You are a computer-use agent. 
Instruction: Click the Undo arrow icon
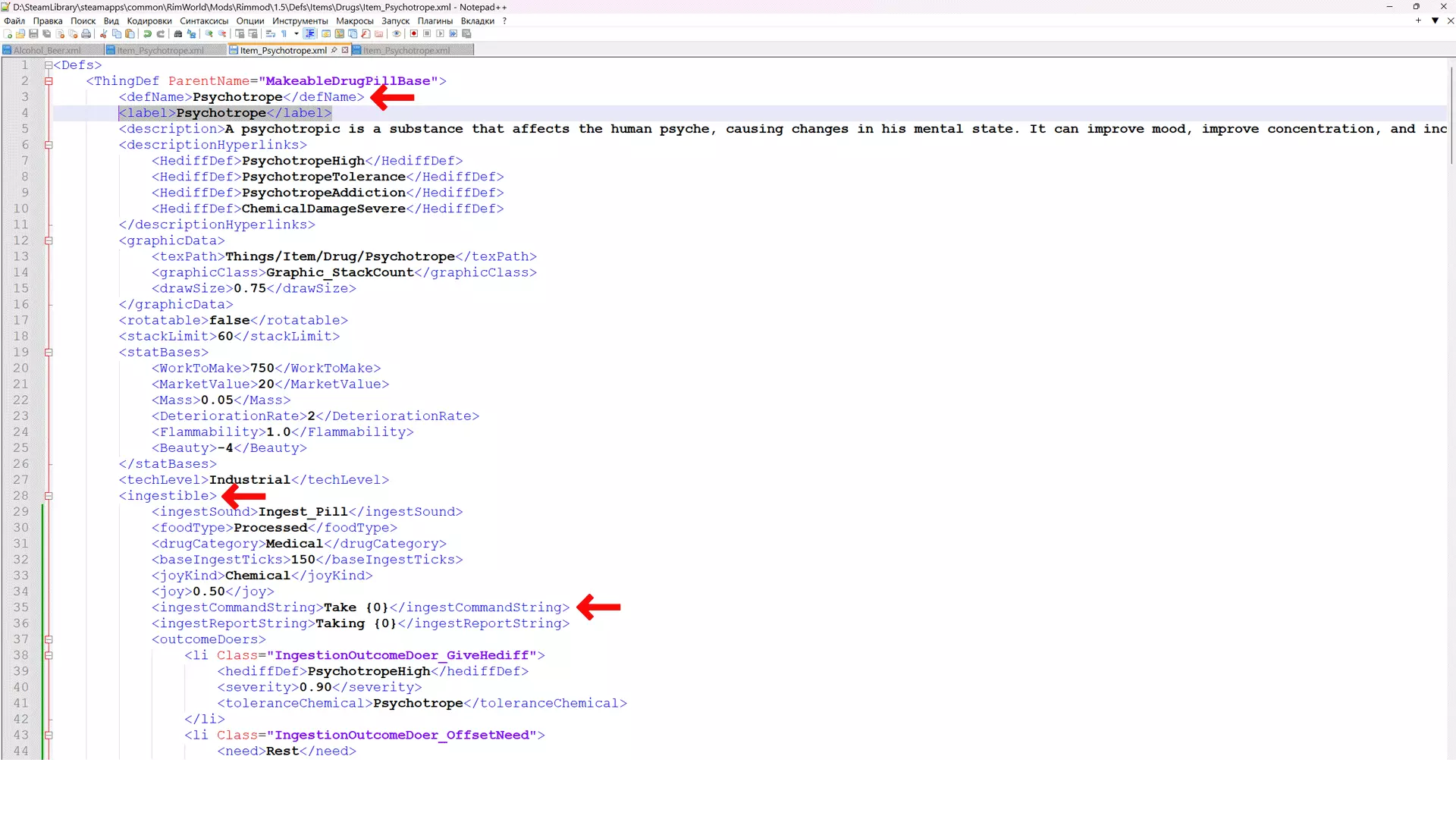(x=147, y=34)
